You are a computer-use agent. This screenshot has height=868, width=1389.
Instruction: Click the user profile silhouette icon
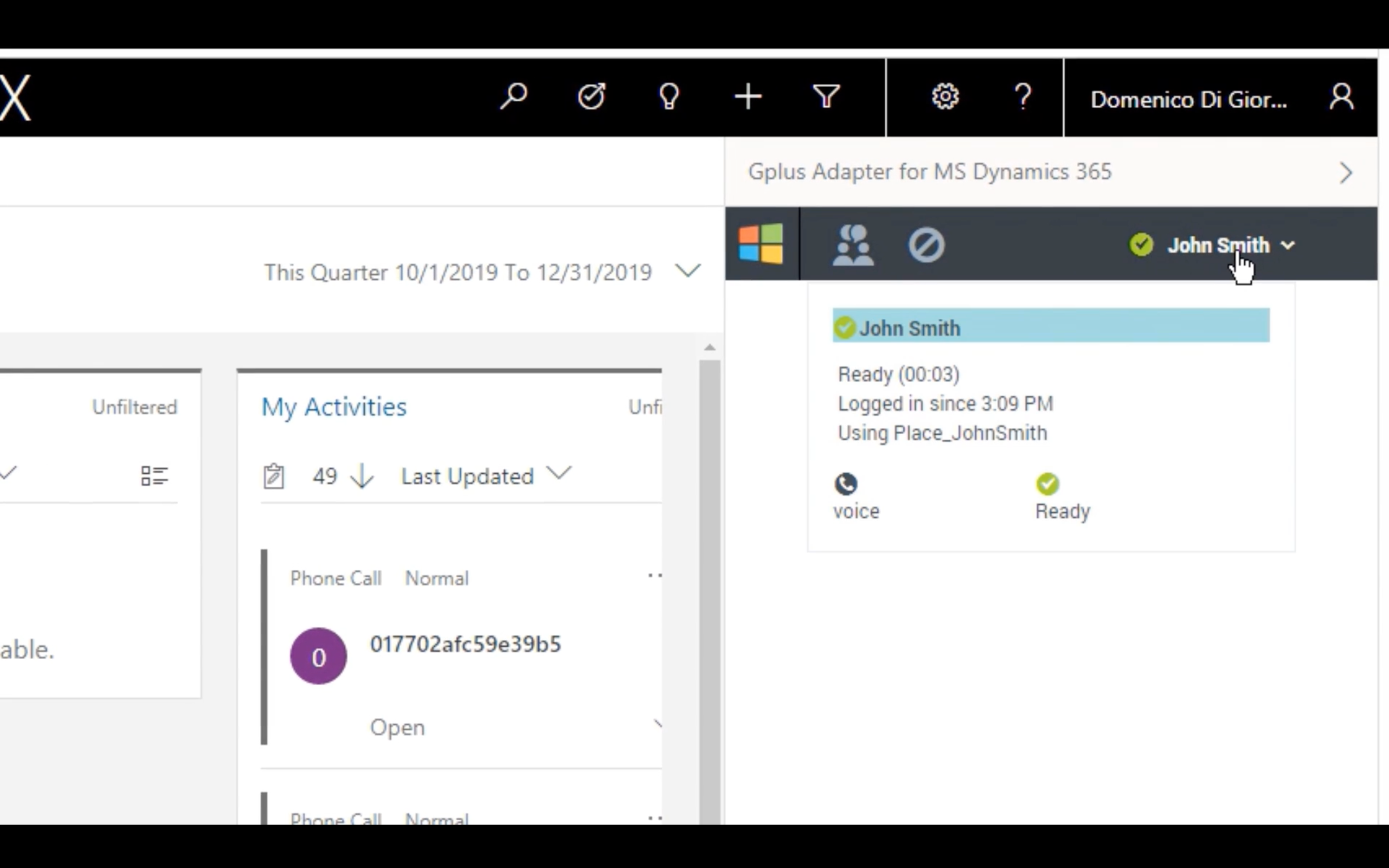(1341, 96)
